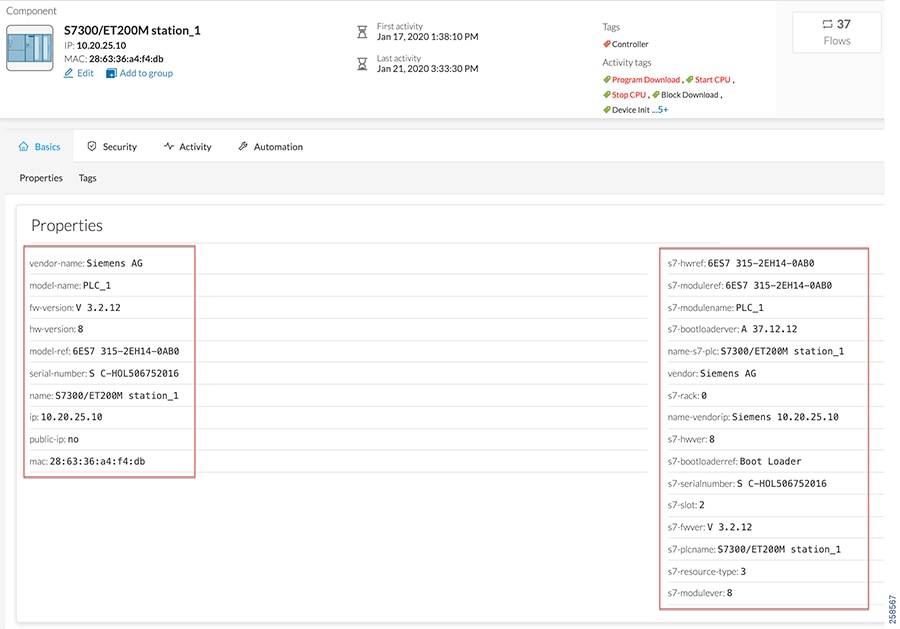Click the Automation wrench icon
Screen dimensions: 900x629
[x=243, y=146]
